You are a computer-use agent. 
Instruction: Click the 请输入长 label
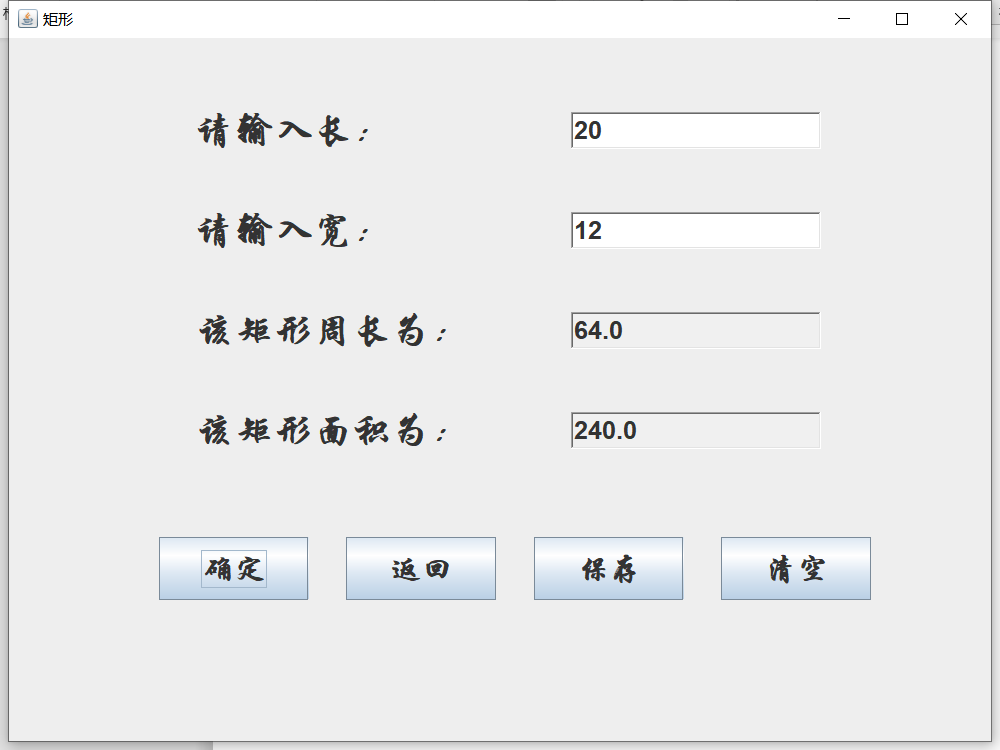coord(284,131)
